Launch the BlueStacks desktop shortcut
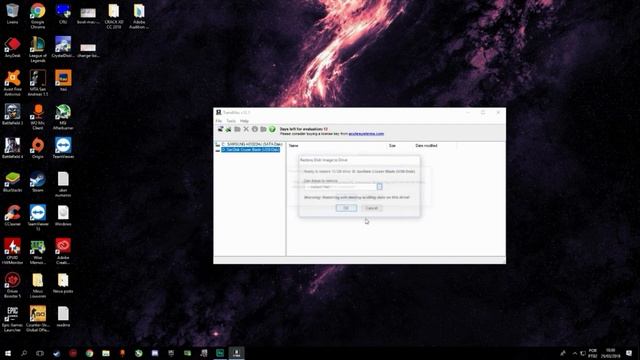 click(13, 182)
